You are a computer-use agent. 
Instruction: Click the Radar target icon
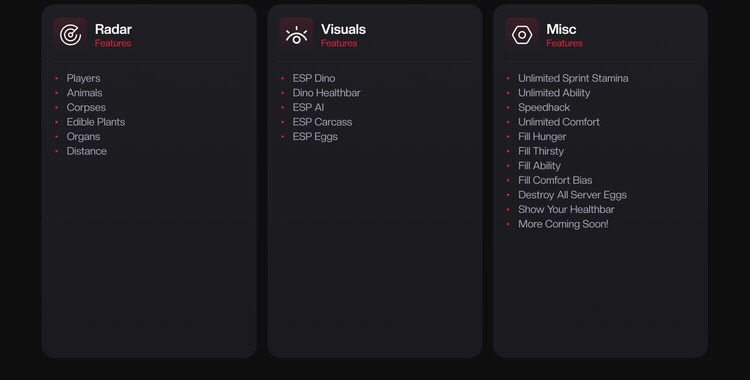coord(70,35)
